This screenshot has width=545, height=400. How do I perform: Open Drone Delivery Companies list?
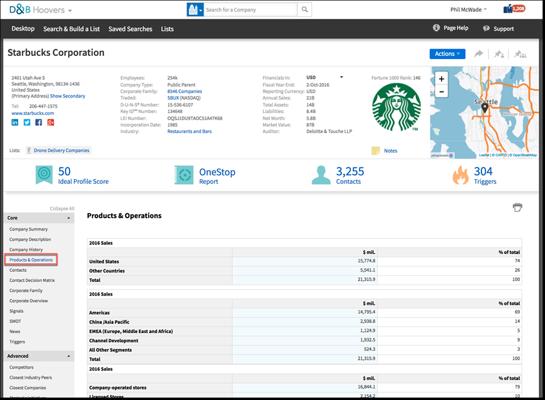coord(62,150)
